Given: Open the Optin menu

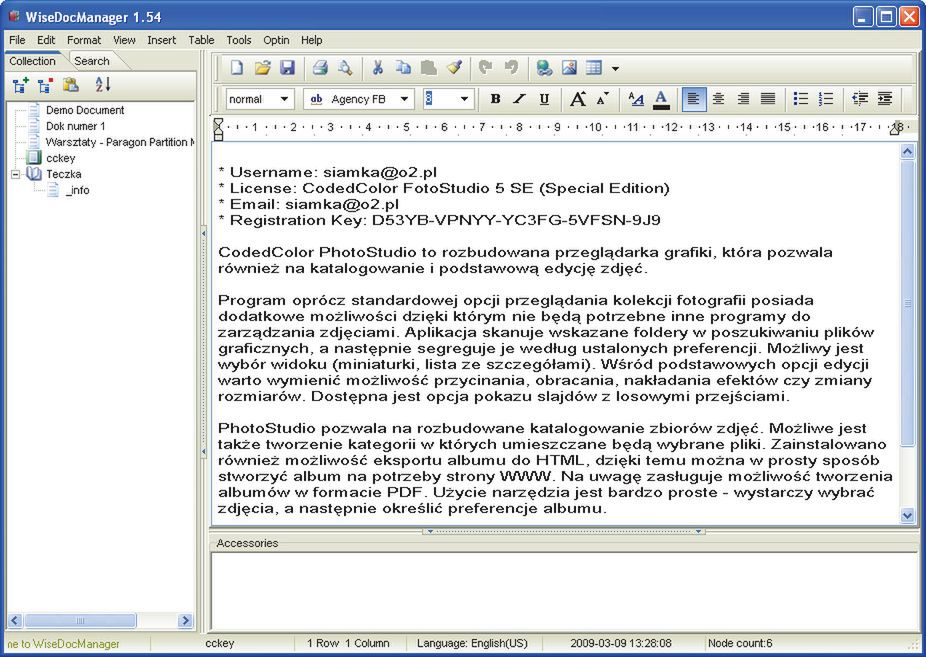Looking at the screenshot, I should click(276, 40).
